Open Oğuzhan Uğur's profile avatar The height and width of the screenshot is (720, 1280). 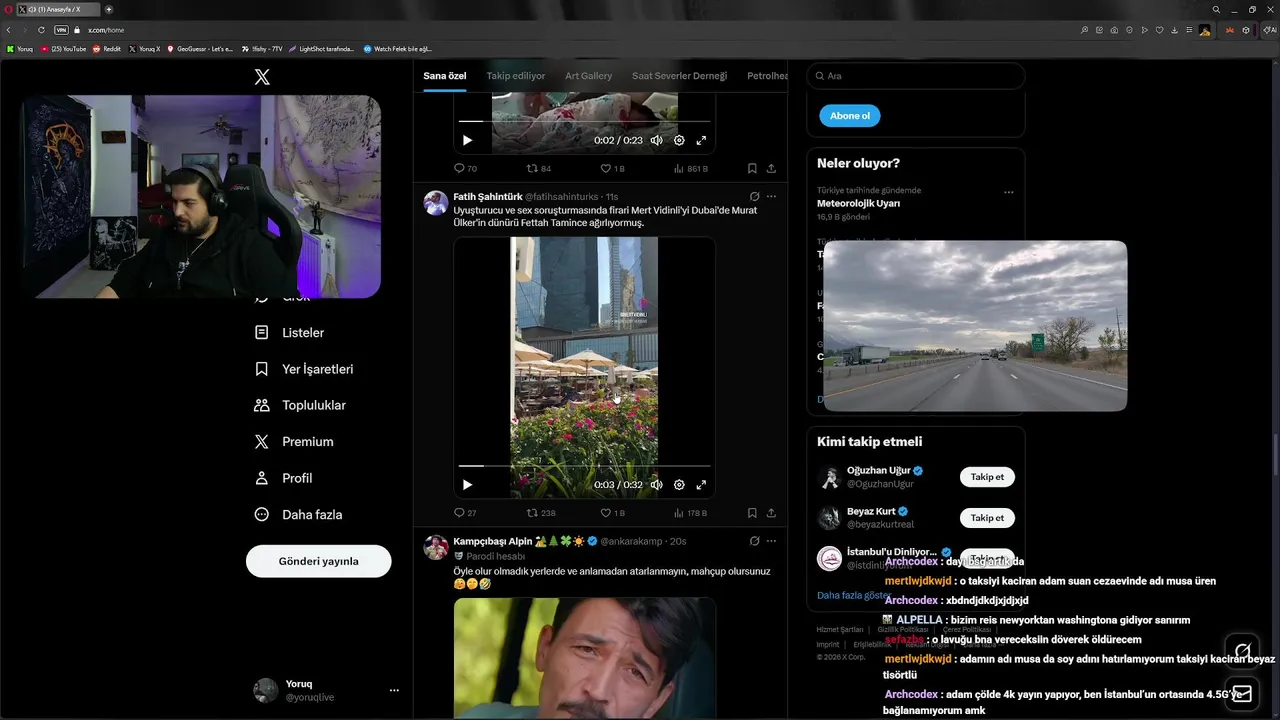pos(829,477)
